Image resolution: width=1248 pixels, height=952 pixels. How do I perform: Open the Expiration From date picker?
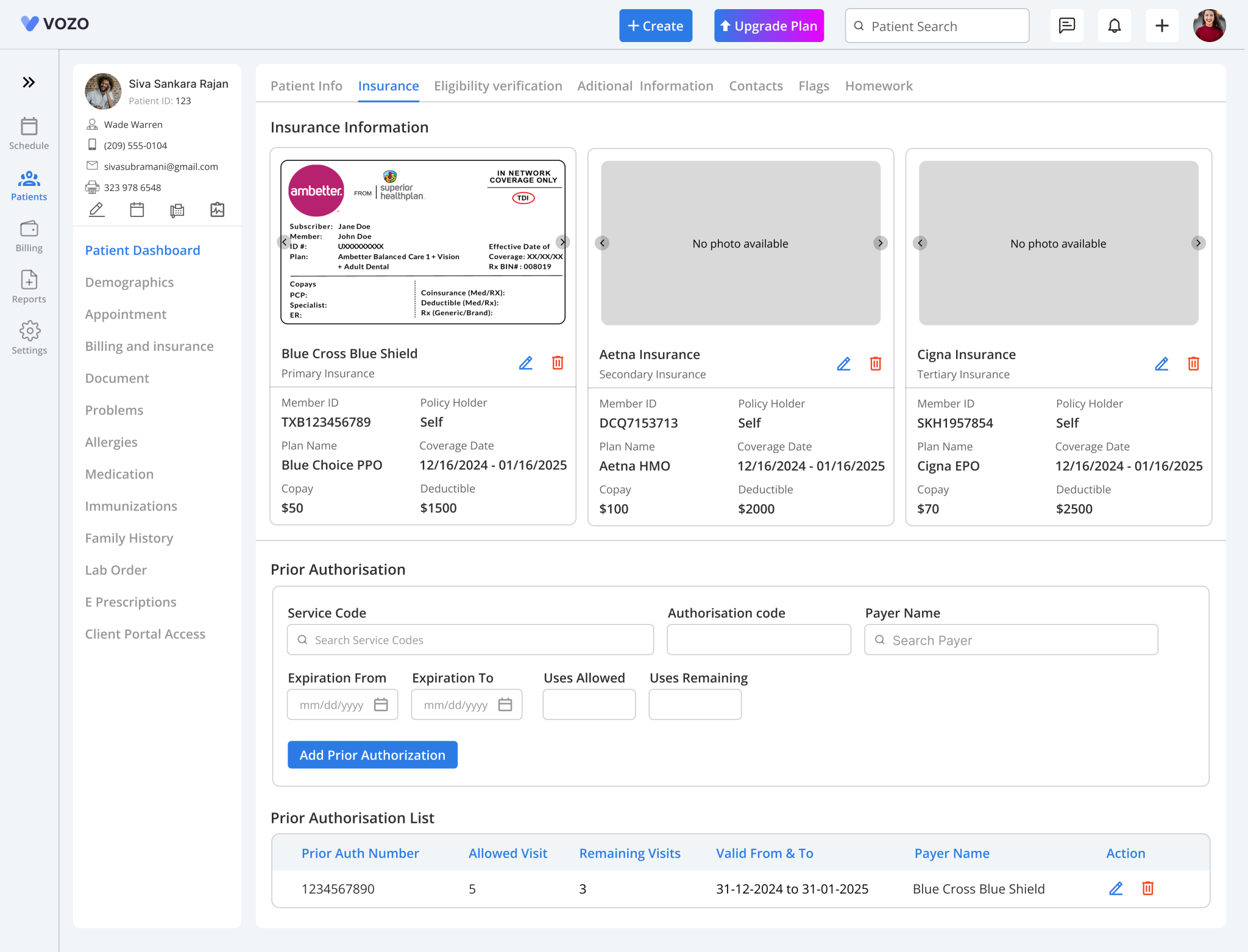(381, 704)
